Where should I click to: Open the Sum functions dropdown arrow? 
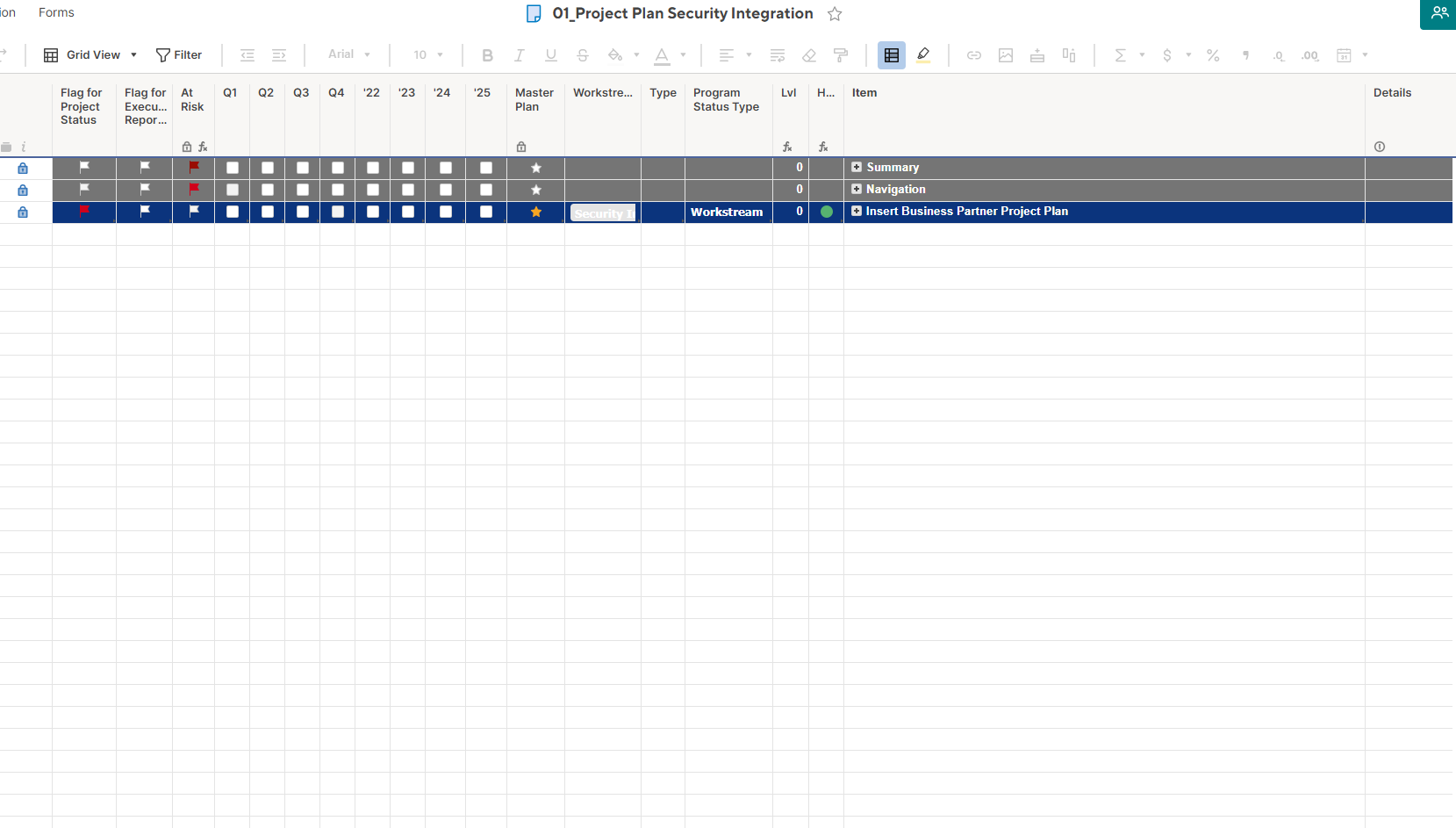coord(1142,55)
